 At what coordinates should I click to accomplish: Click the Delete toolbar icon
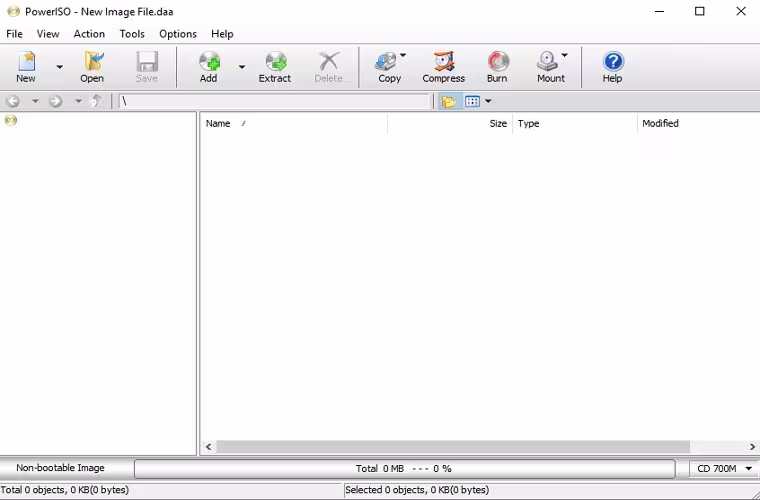point(329,66)
